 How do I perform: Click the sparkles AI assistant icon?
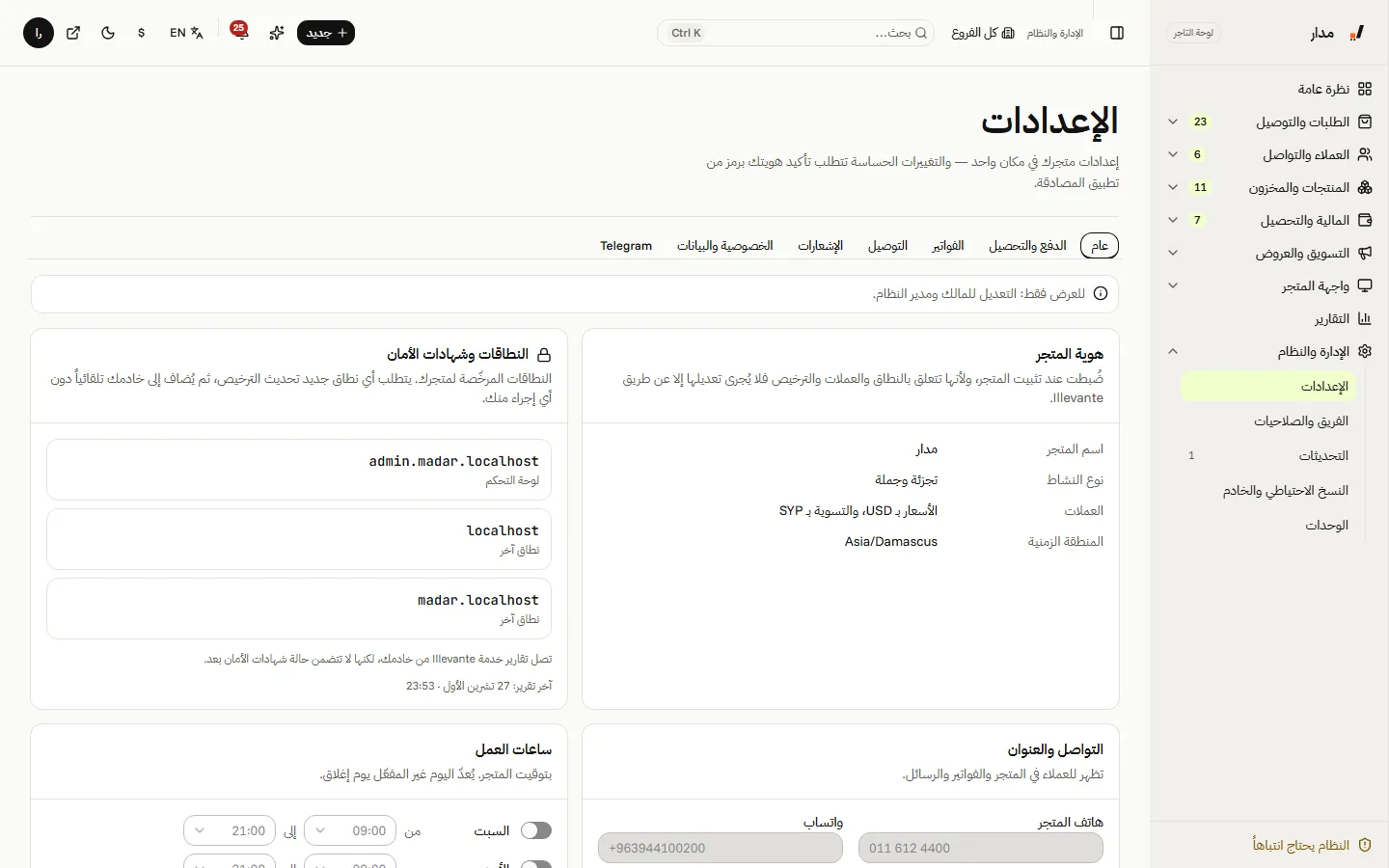pos(277,33)
